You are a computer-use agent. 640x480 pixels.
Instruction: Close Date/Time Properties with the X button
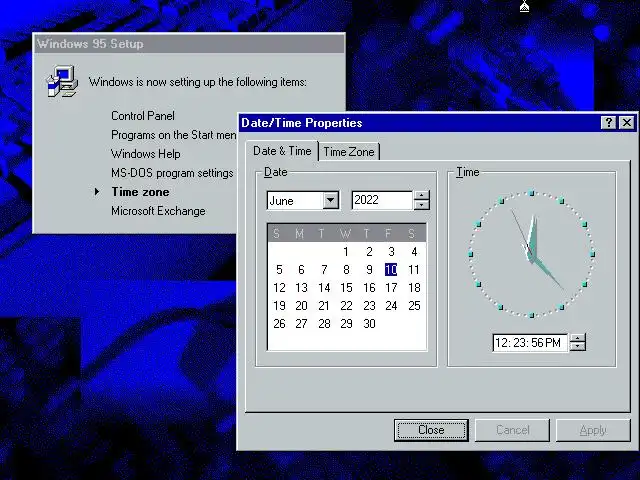point(627,122)
